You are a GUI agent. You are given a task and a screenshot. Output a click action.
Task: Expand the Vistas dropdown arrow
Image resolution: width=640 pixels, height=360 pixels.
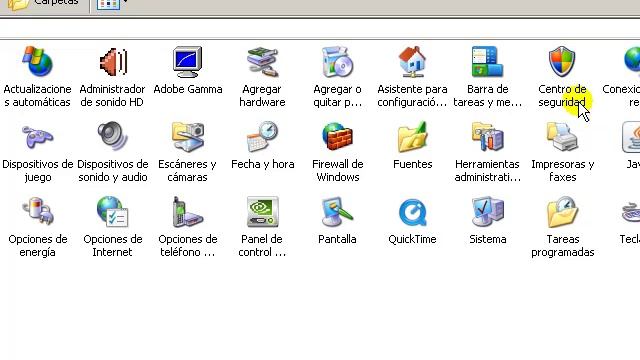[x=125, y=2]
